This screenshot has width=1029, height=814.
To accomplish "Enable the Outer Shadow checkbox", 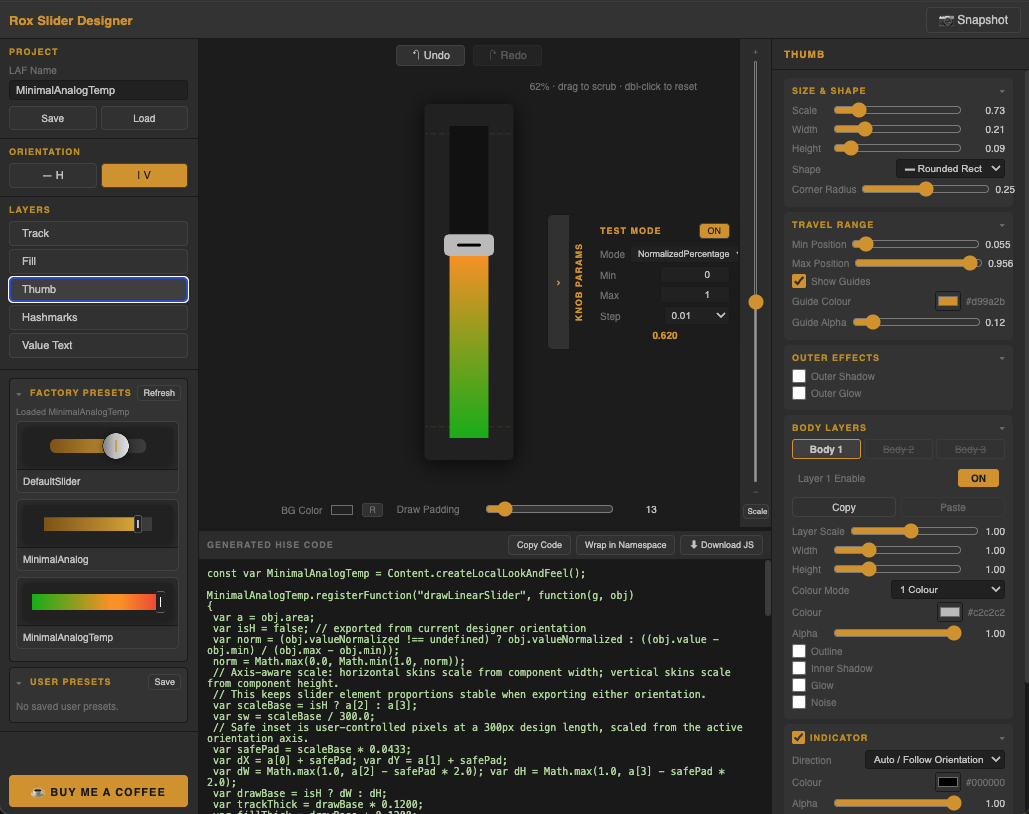I will tap(799, 376).
